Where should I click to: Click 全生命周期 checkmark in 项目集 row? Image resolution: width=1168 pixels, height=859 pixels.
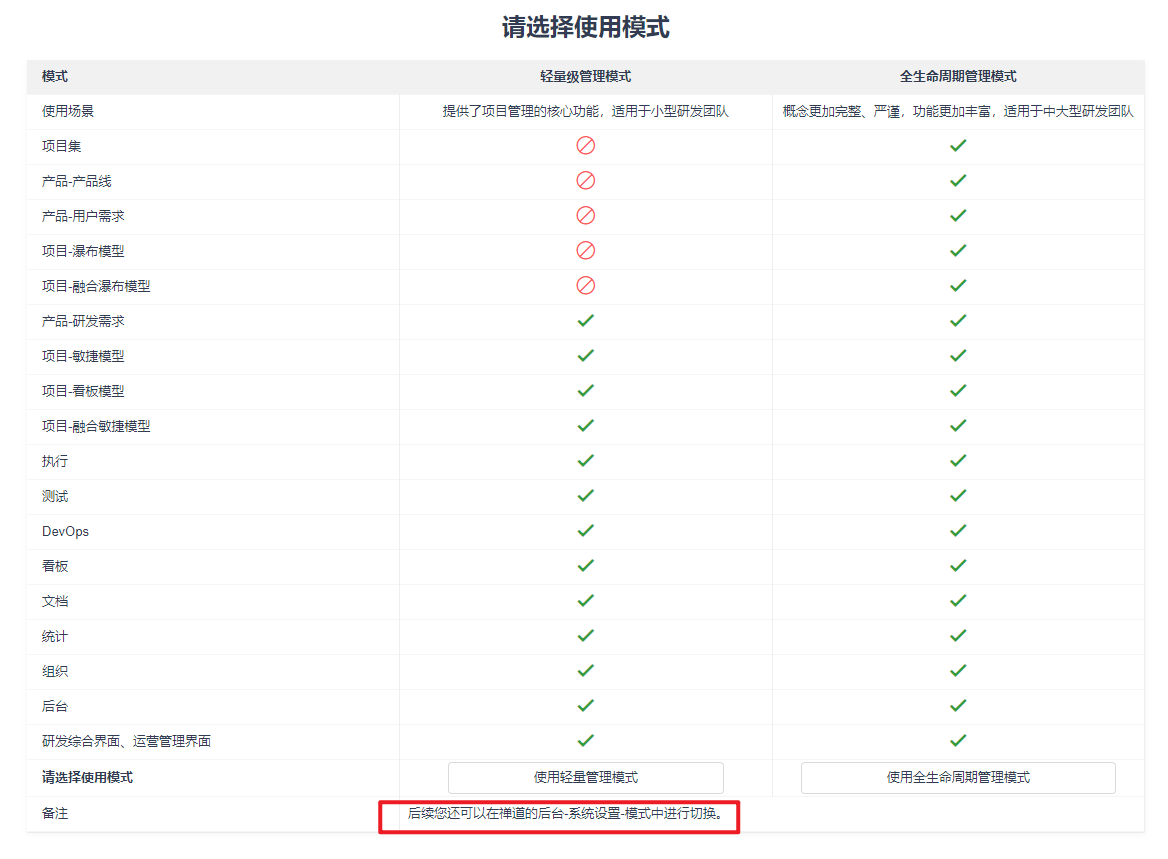958,145
